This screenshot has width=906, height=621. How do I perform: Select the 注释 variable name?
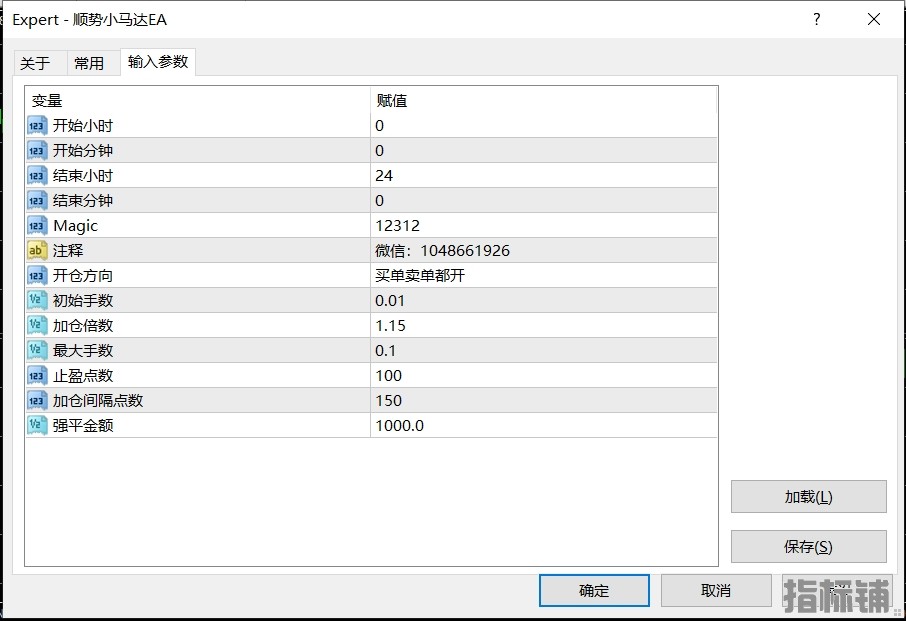[x=68, y=250]
